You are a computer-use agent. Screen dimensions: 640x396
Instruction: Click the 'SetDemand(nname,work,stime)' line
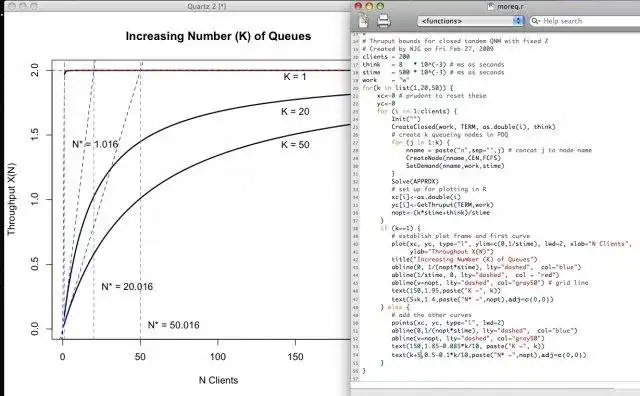[x=455, y=166]
